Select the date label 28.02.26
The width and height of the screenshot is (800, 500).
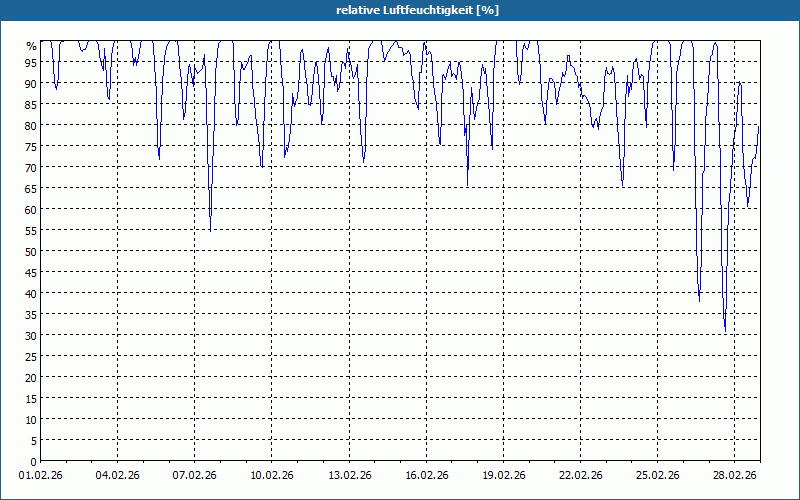pyautogui.click(x=734, y=475)
